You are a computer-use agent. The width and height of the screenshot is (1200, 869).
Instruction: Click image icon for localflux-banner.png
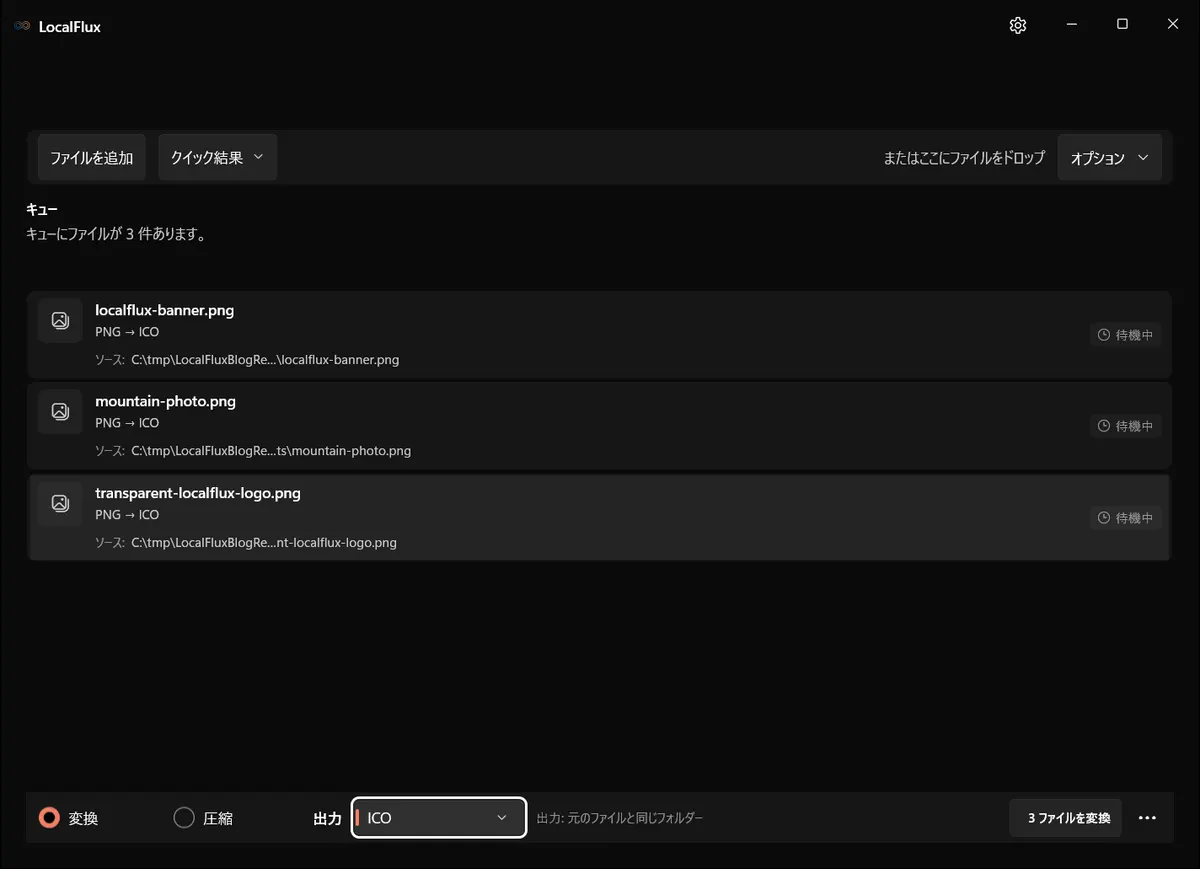click(x=60, y=320)
